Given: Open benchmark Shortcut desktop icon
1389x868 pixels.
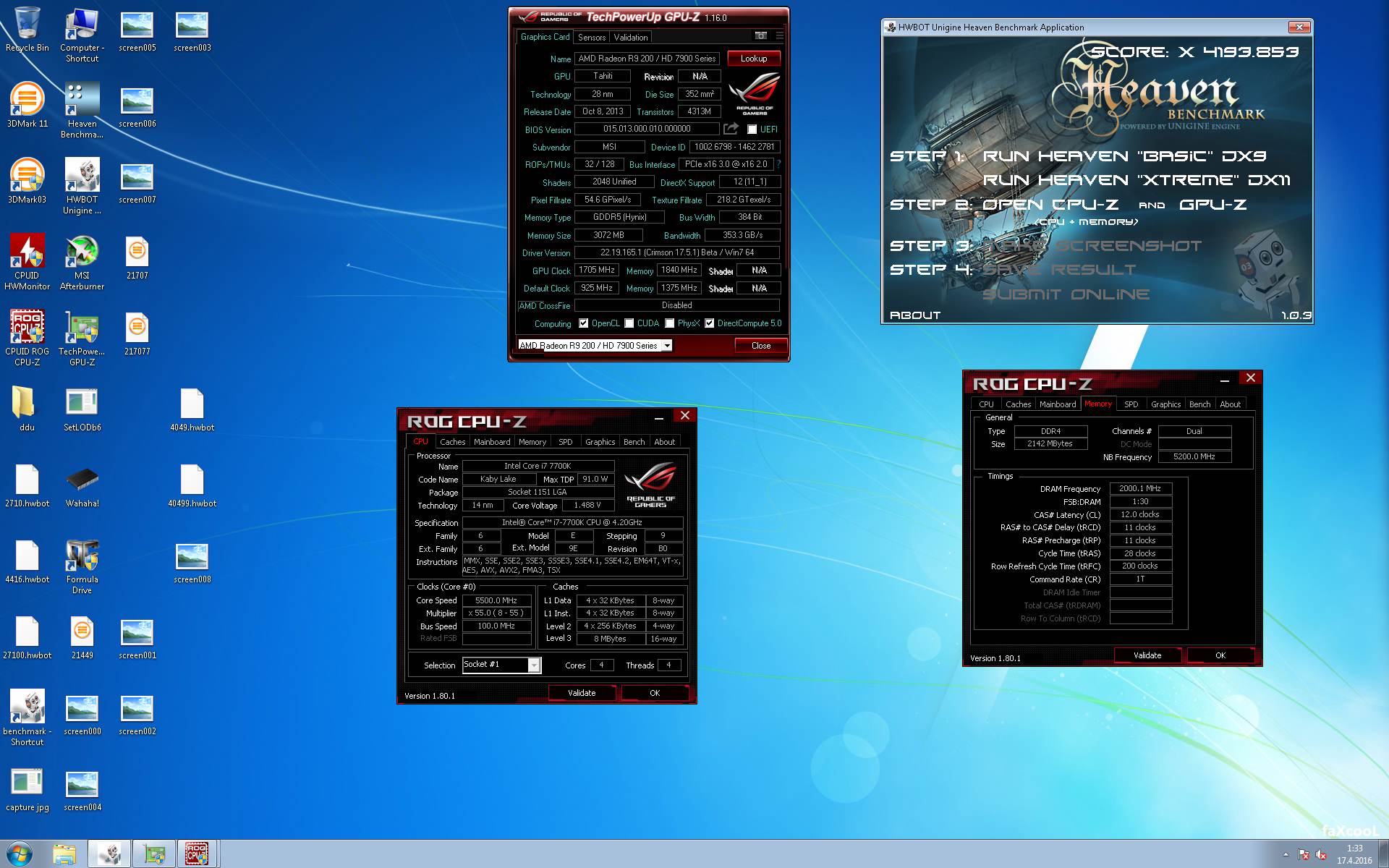Looking at the screenshot, I should (x=27, y=718).
